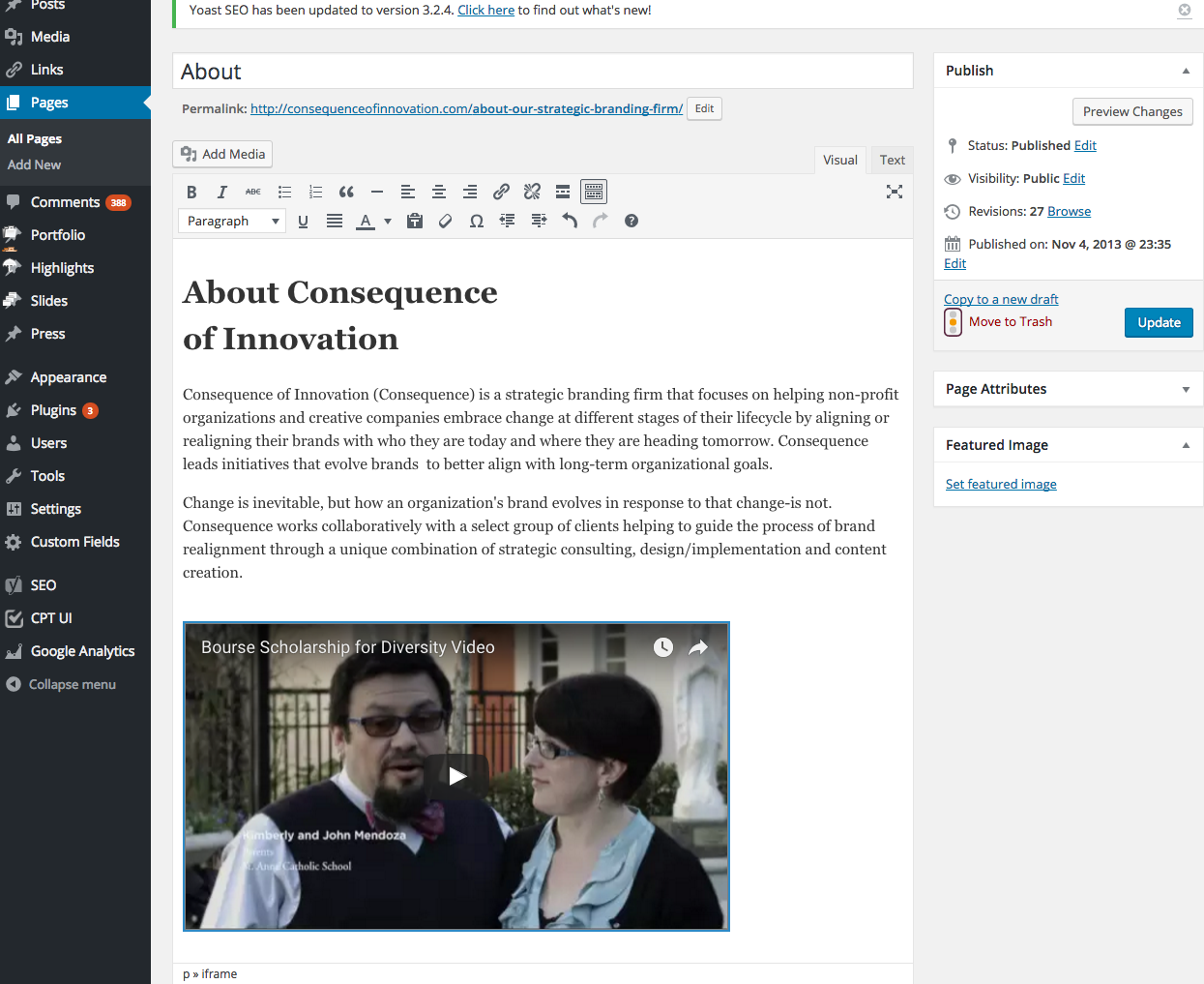1204x984 pixels.
Task: Go to Add New page submenu
Action: coord(35,164)
